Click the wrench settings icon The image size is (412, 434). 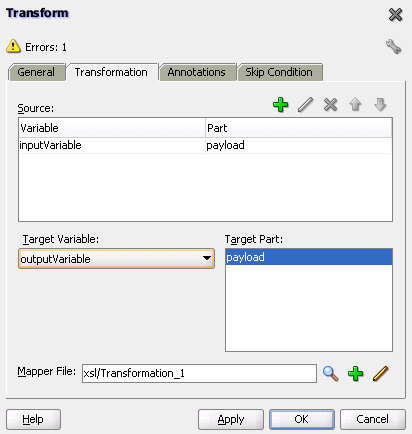pos(393,46)
